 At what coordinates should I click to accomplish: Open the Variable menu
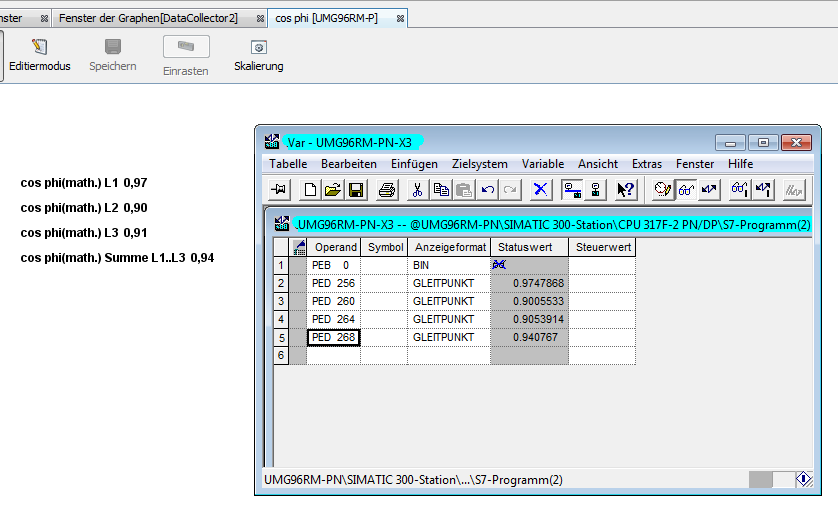tap(542, 163)
